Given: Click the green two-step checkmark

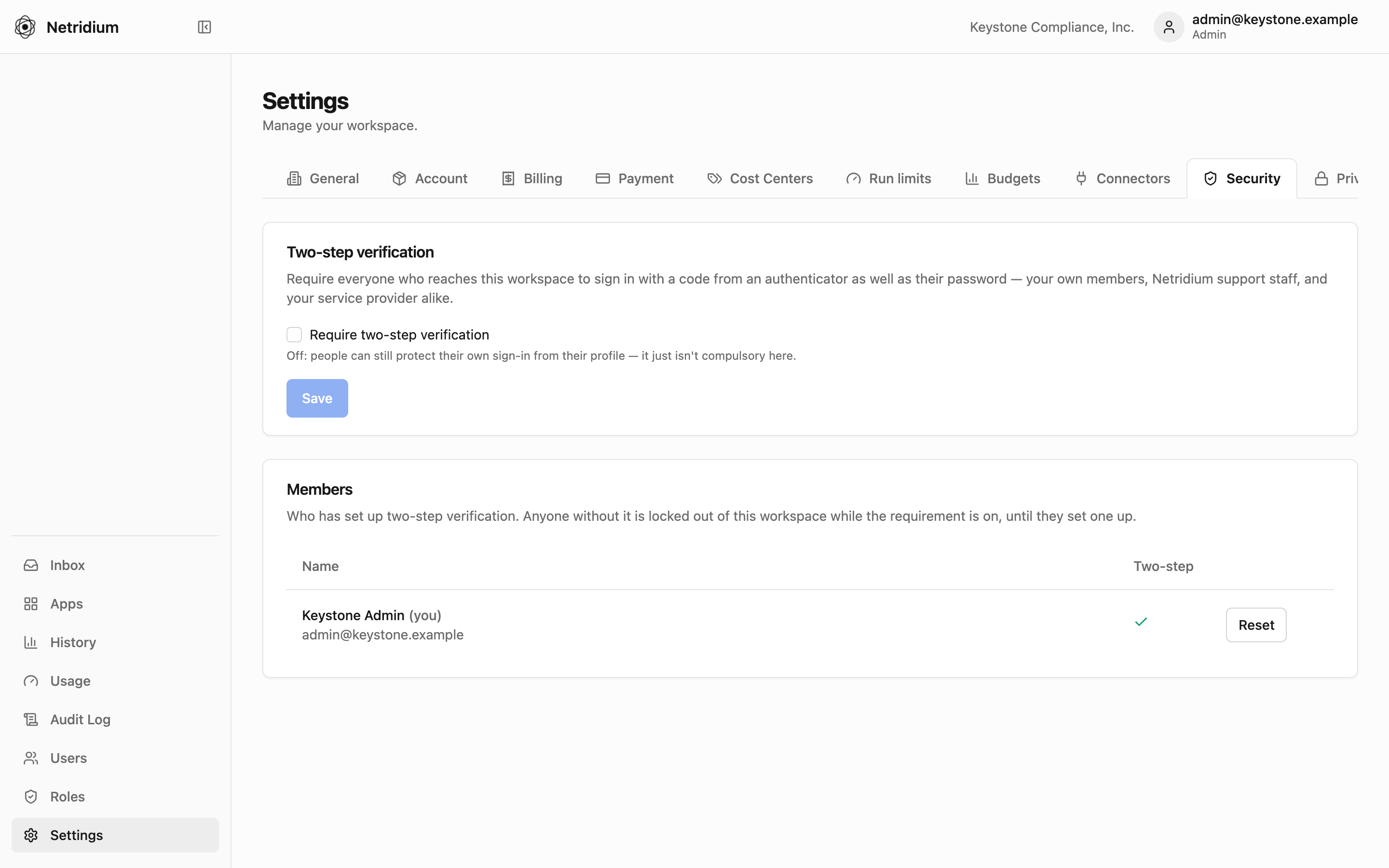Looking at the screenshot, I should [x=1141, y=622].
